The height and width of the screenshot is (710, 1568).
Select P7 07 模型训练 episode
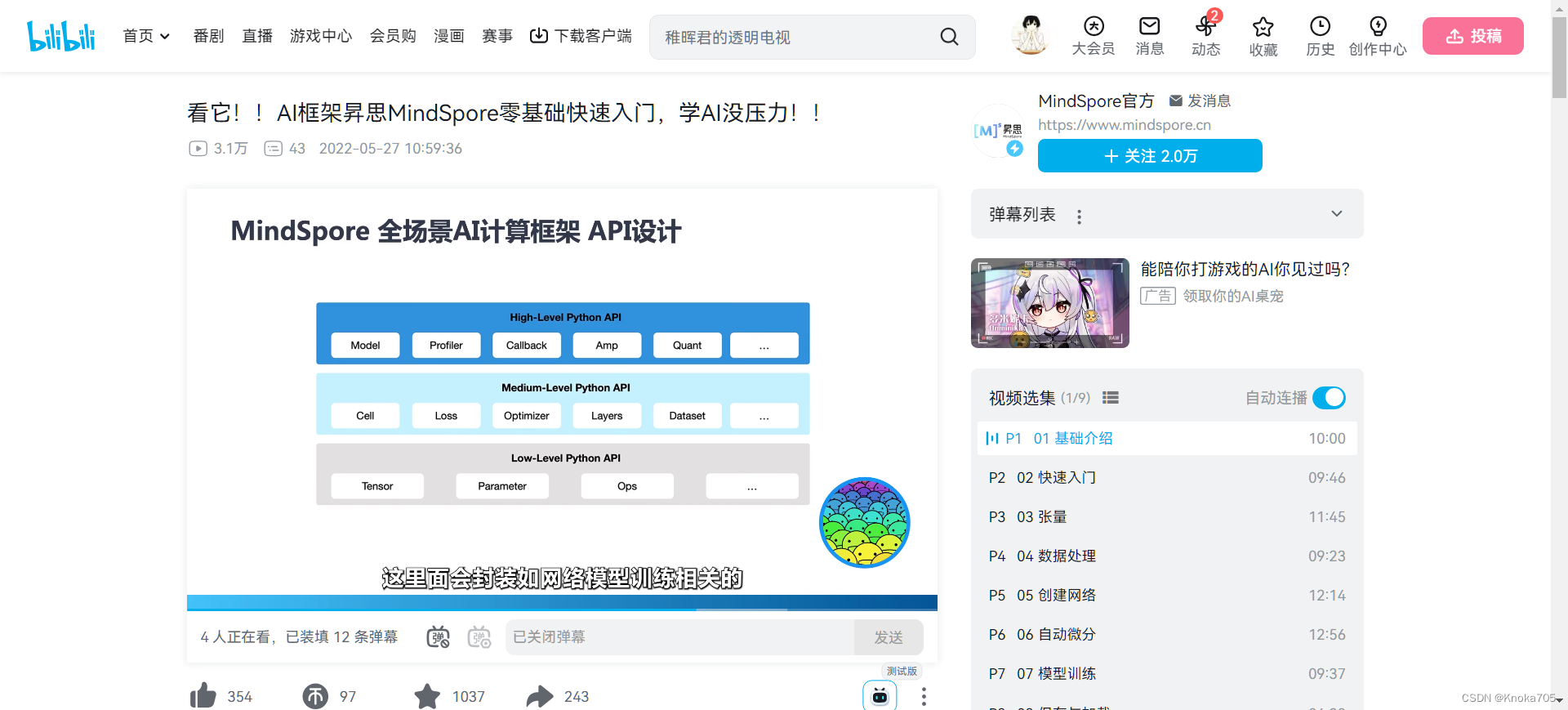tap(1167, 673)
